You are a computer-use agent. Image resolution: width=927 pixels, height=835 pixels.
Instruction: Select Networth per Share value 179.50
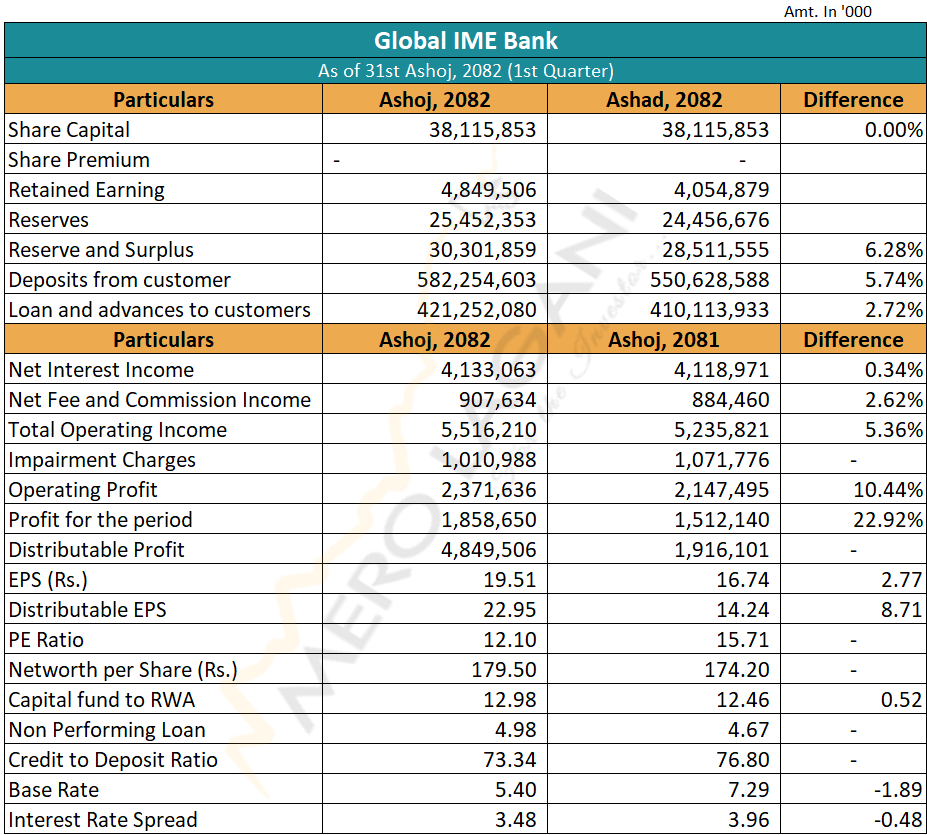click(x=504, y=670)
